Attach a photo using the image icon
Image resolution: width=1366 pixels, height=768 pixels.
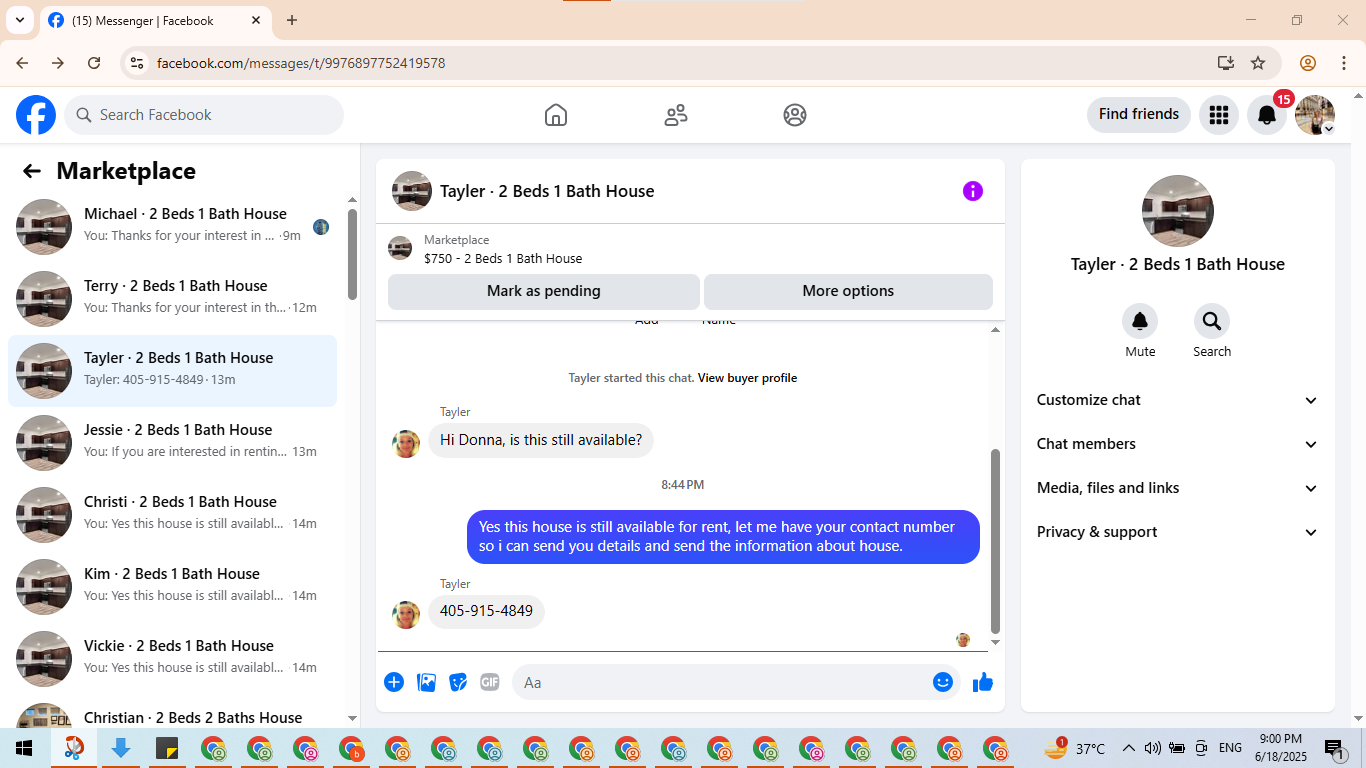[x=426, y=682]
